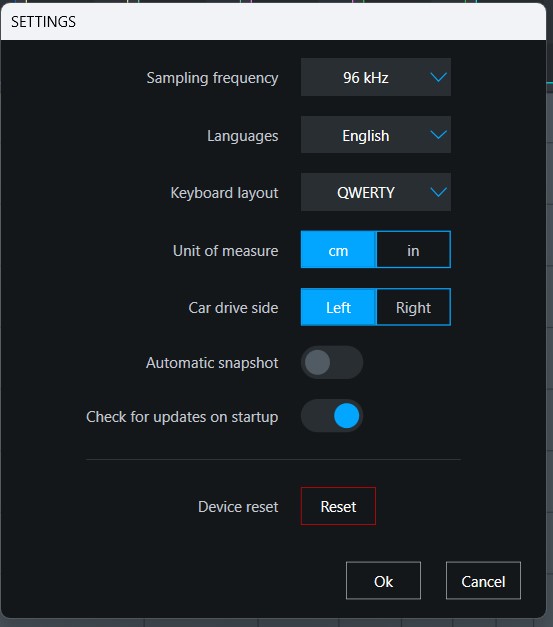The height and width of the screenshot is (627, 553).
Task: Click the Keyboard layout chevron arrow
Action: (x=438, y=192)
